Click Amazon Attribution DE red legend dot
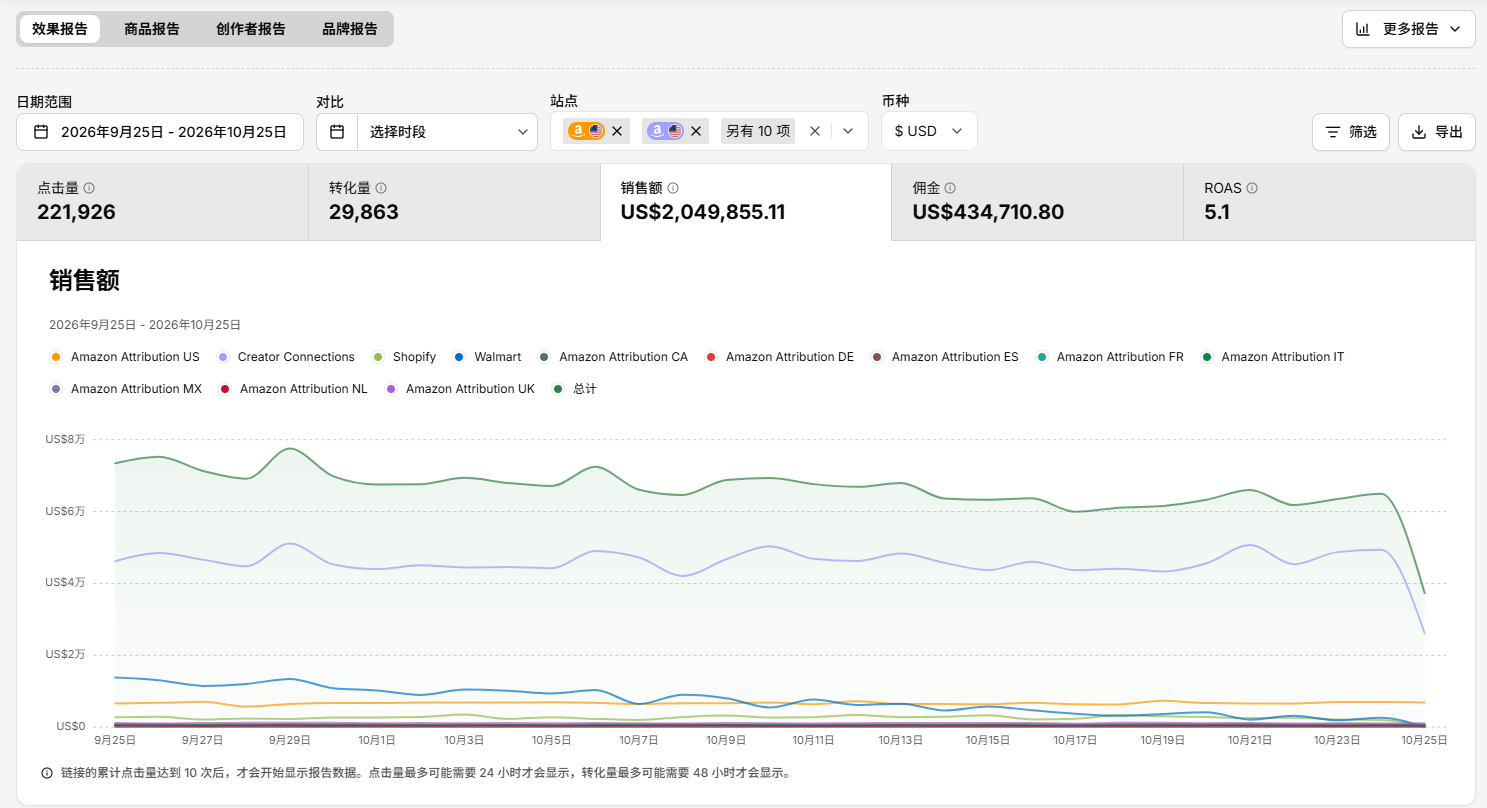 (711, 357)
